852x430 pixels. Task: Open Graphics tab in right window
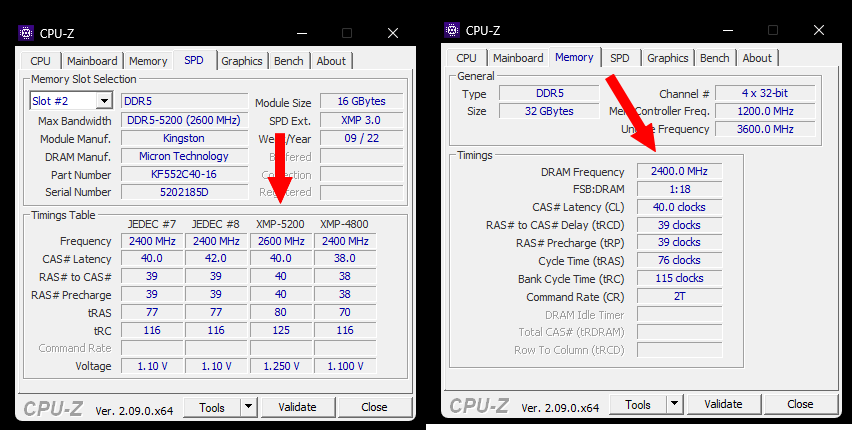(x=668, y=58)
